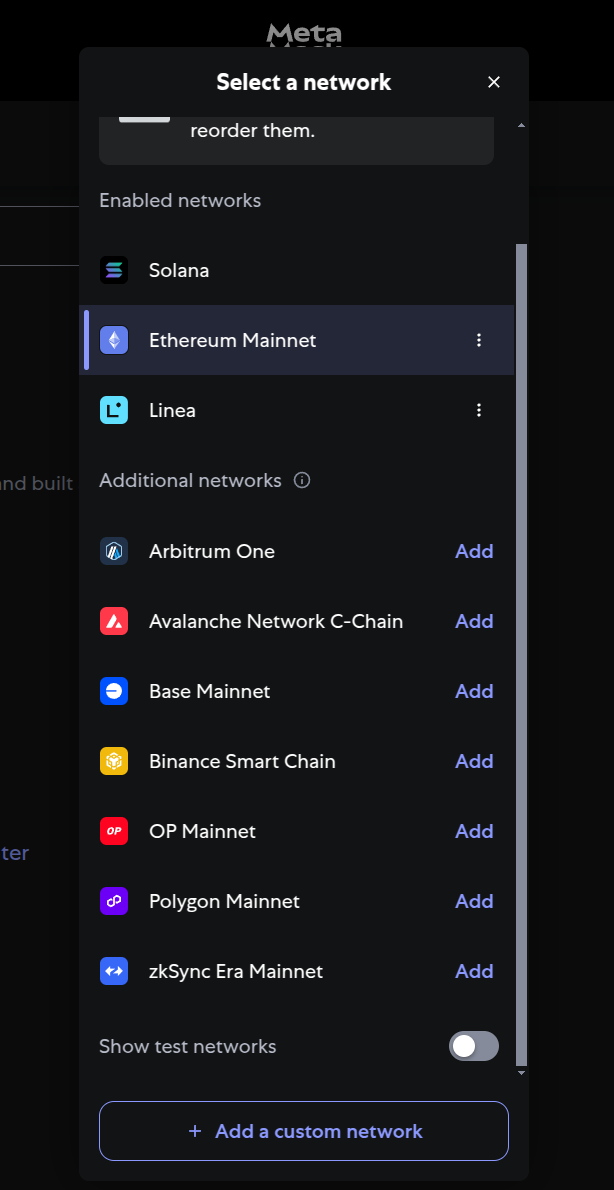This screenshot has height=1190, width=614.
Task: Select the Linea network row
Action: pyautogui.click(x=297, y=410)
